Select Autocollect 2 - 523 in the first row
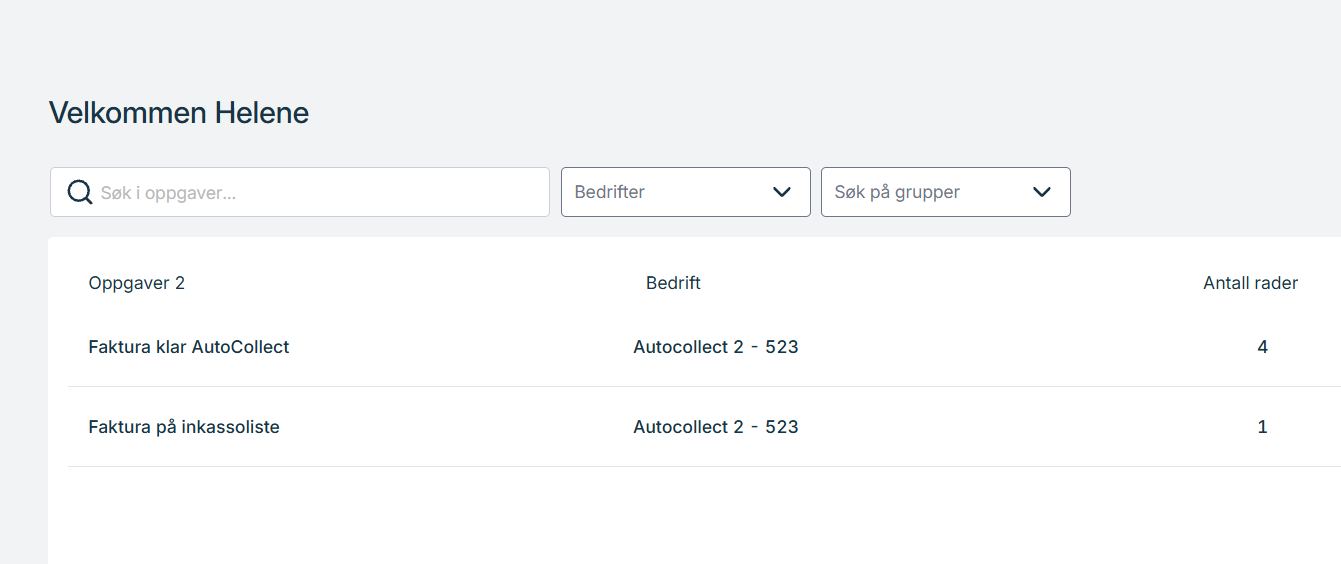The image size is (1341, 564). (716, 347)
